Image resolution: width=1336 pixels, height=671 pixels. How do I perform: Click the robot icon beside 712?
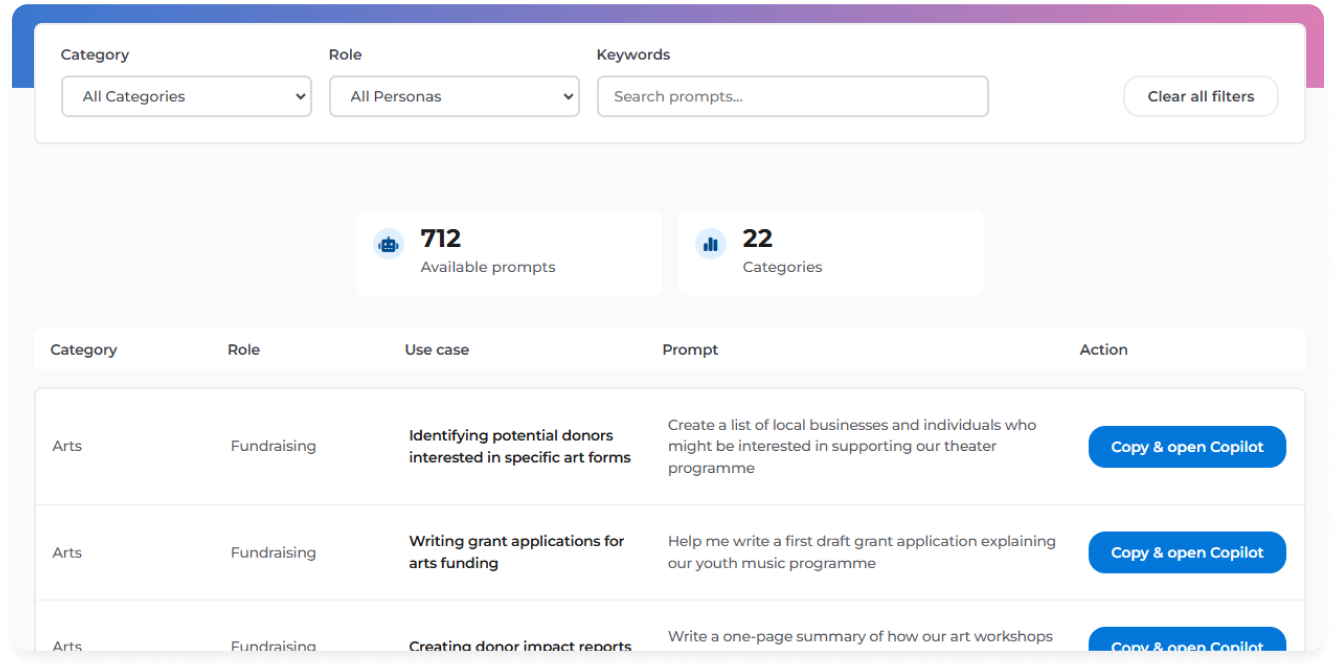click(x=389, y=244)
